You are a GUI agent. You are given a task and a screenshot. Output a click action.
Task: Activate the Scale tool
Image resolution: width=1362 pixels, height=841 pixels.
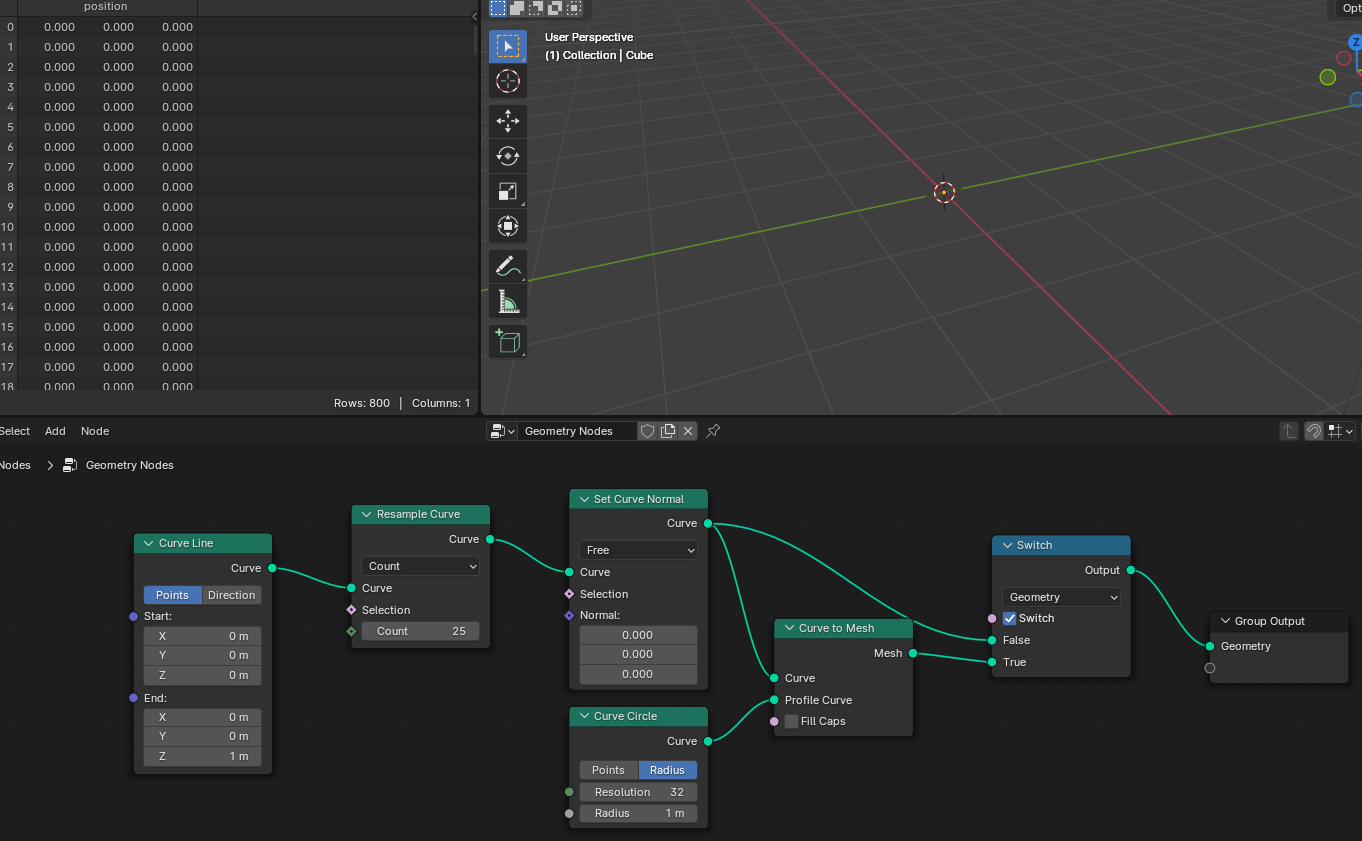click(x=508, y=191)
